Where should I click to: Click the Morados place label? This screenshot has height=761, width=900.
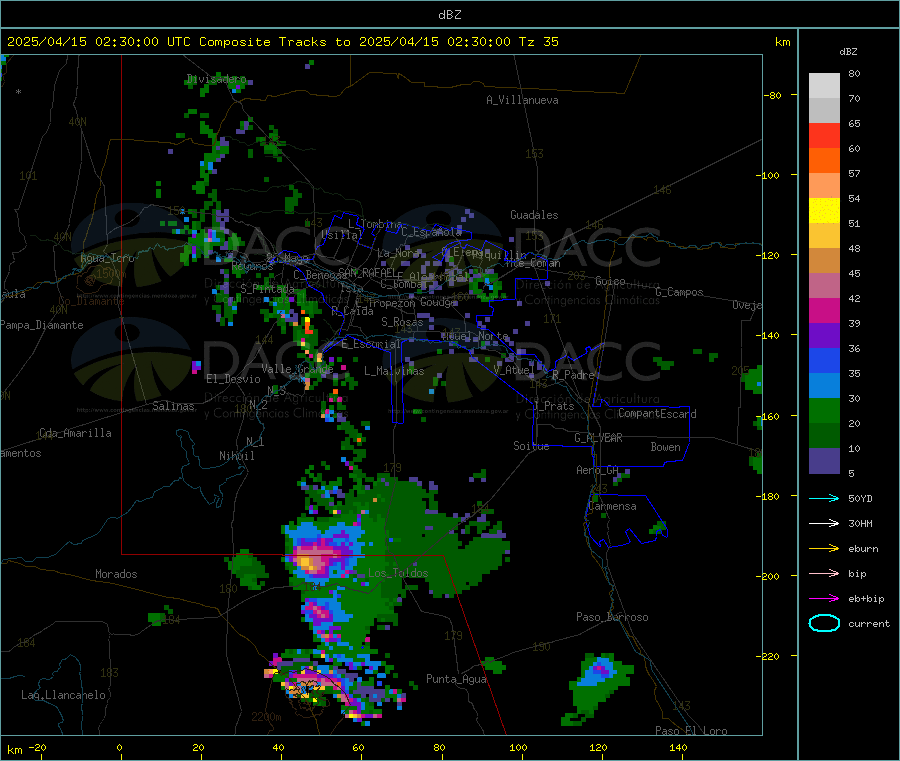click(116, 574)
